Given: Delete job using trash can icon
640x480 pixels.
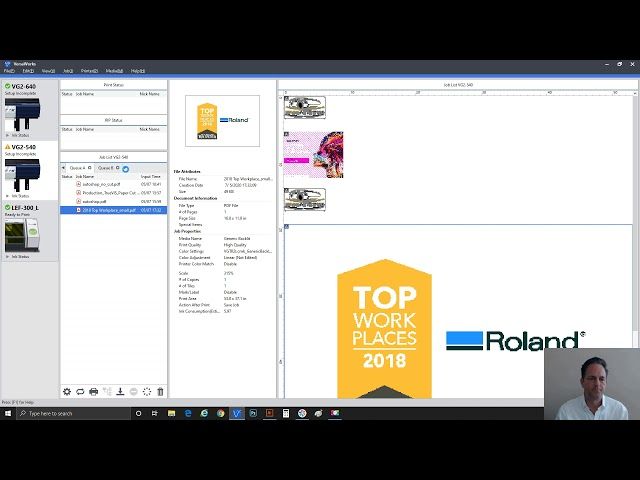Looking at the screenshot, I should click(160, 391).
